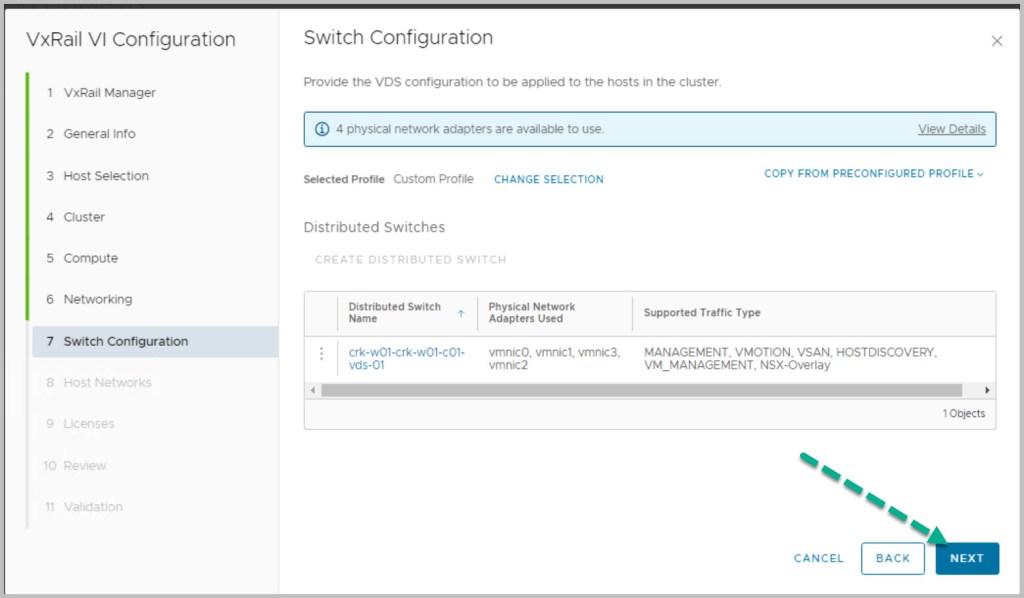Click the info icon in the adapter banner
This screenshot has height=598, width=1024.
tap(322, 129)
